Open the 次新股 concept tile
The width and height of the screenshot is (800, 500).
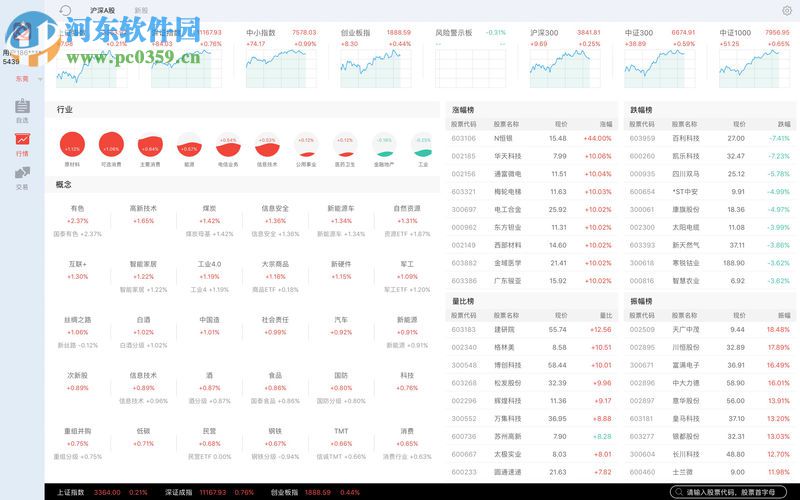[78, 381]
